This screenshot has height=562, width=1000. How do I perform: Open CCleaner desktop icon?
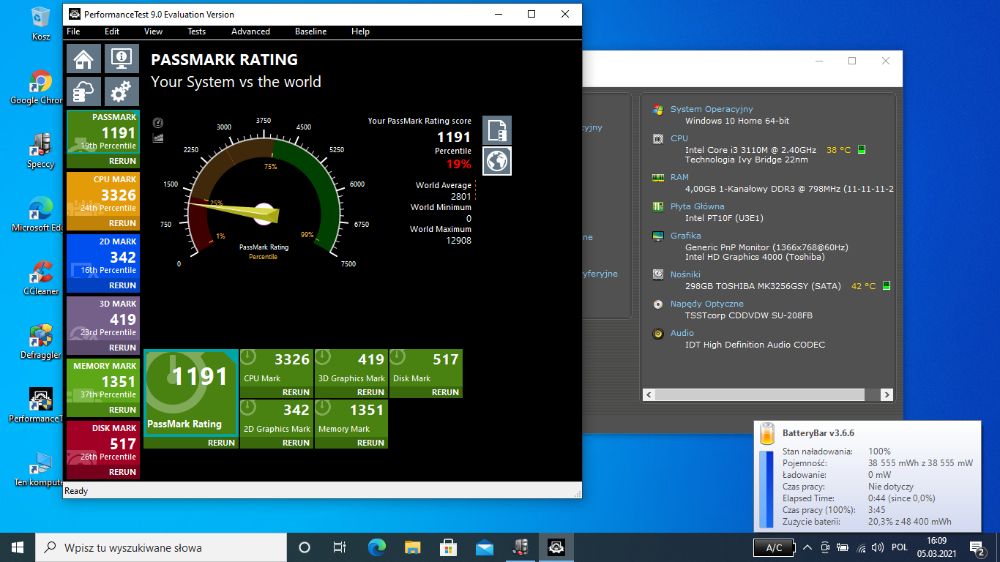40,279
